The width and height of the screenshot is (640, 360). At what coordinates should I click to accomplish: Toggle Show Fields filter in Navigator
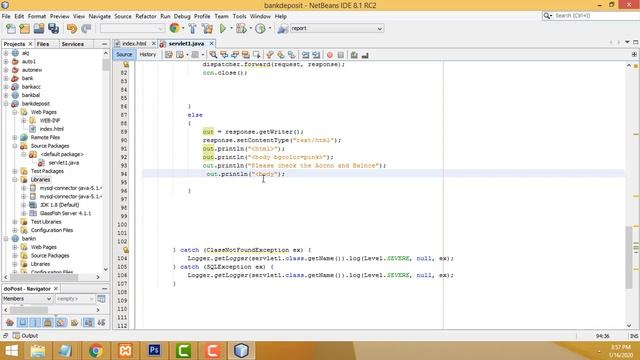pos(22,323)
